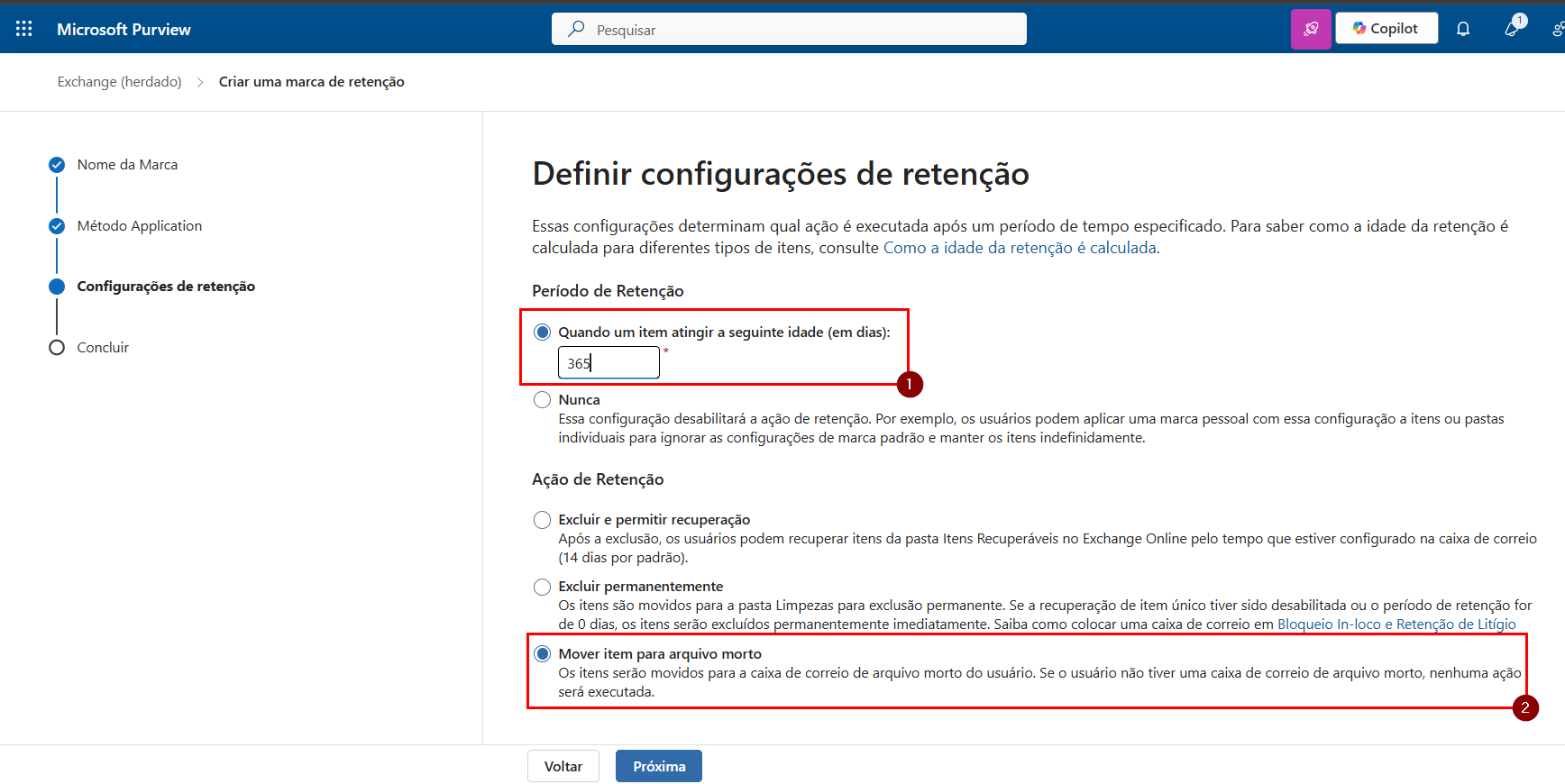This screenshot has height=784, width=1565.
Task: Select Excluir e permitir recuperação option
Action: click(x=542, y=520)
